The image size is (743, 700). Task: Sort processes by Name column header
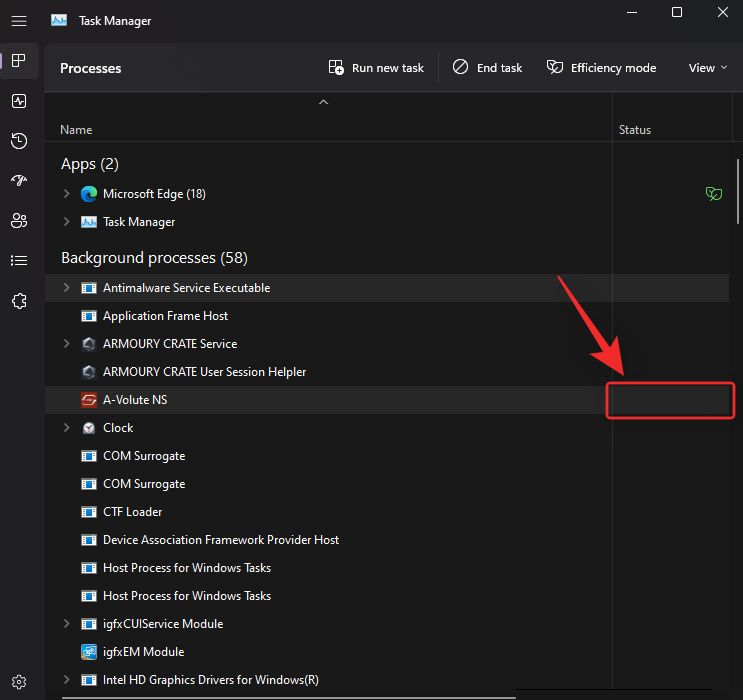[76, 130]
